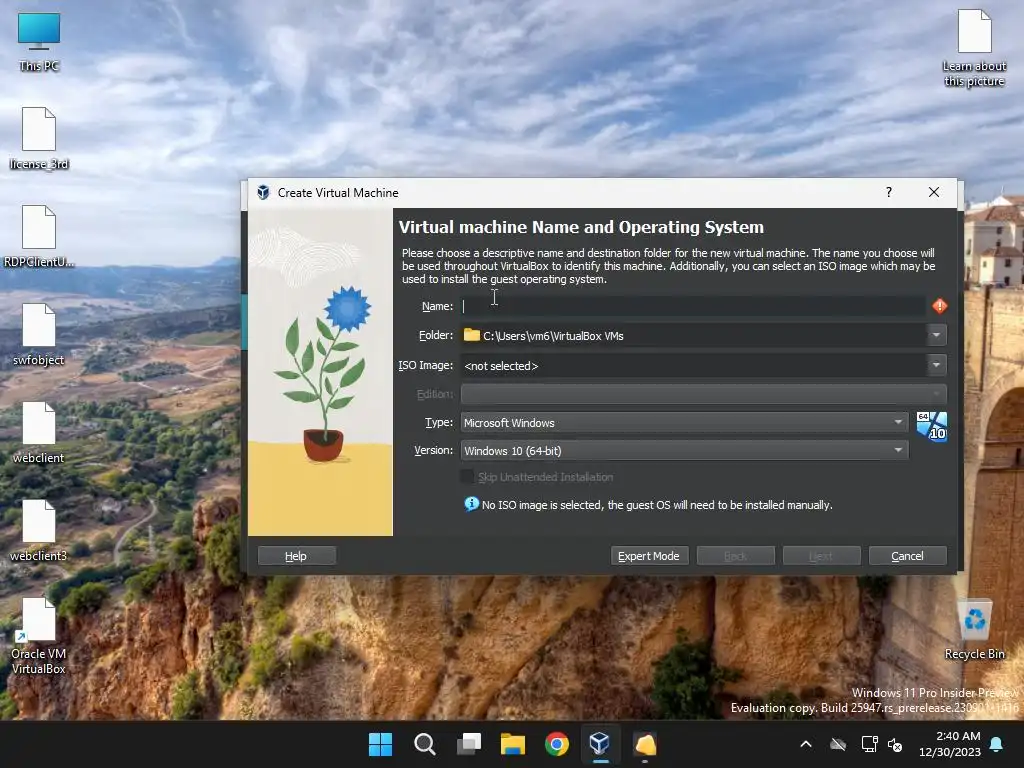Image resolution: width=1024 pixels, height=768 pixels.
Task: Open taskbar Search
Action: [424, 744]
